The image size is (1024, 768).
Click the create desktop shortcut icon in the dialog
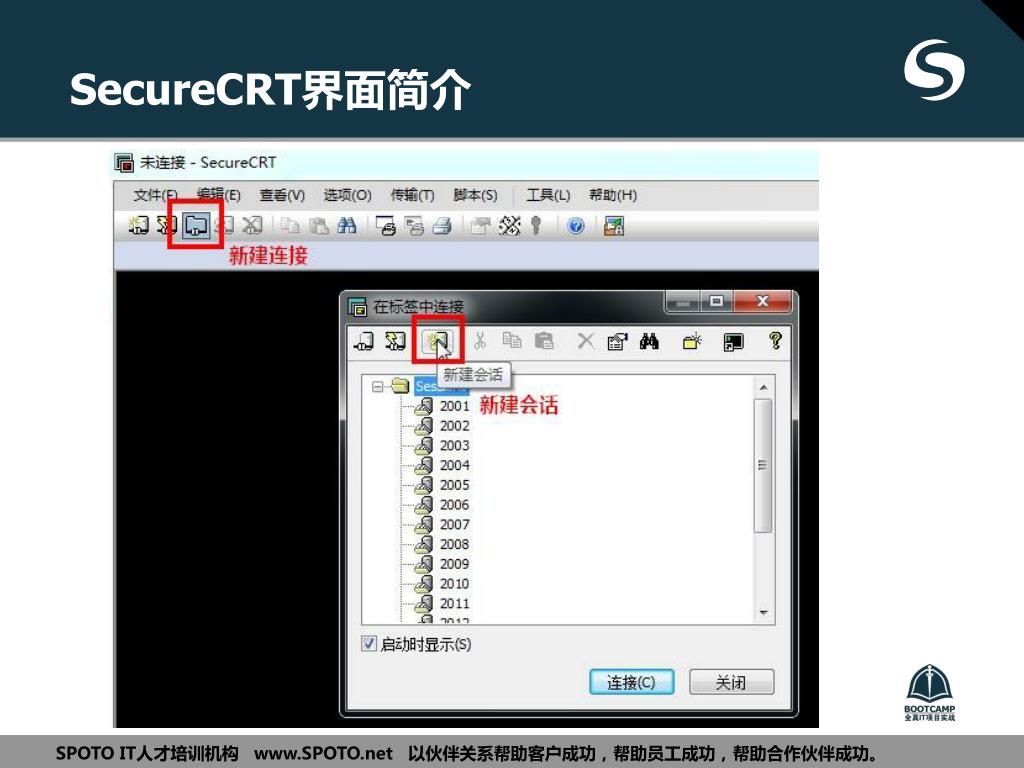(x=733, y=342)
